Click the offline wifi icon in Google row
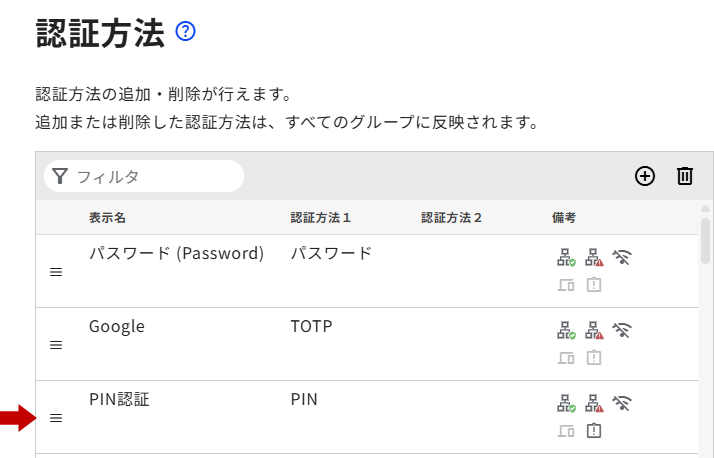Screen dimensions: 714x458 click(623, 330)
